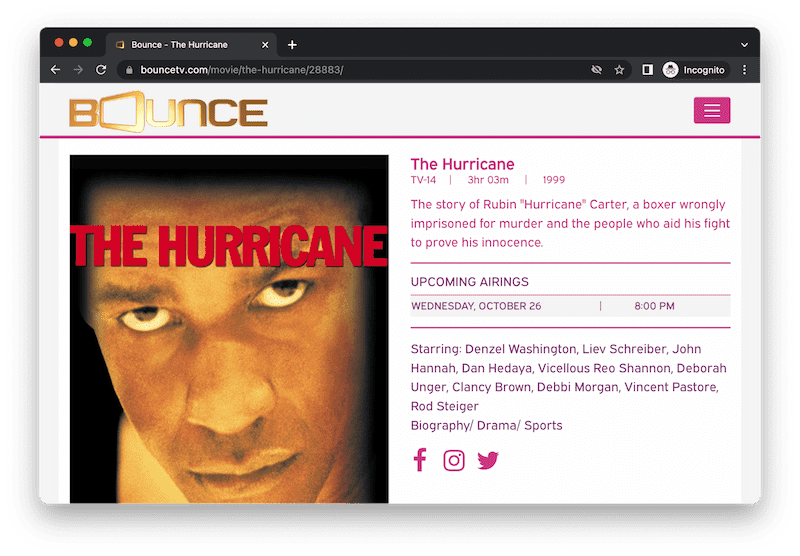Expand the tab search chevron
This screenshot has height=556, width=800.
coord(744,45)
